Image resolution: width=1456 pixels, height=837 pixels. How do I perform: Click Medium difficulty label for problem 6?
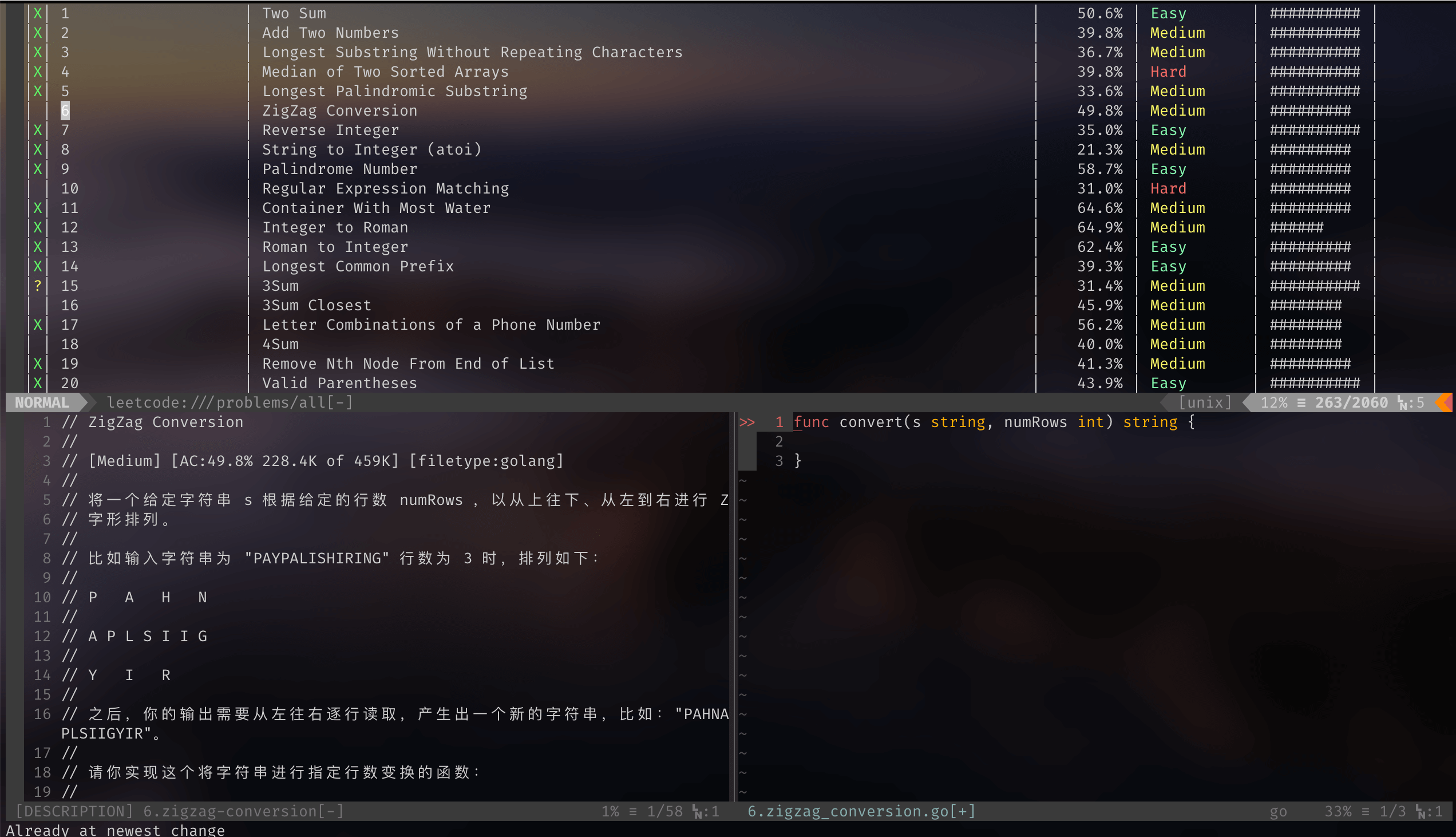point(1175,110)
